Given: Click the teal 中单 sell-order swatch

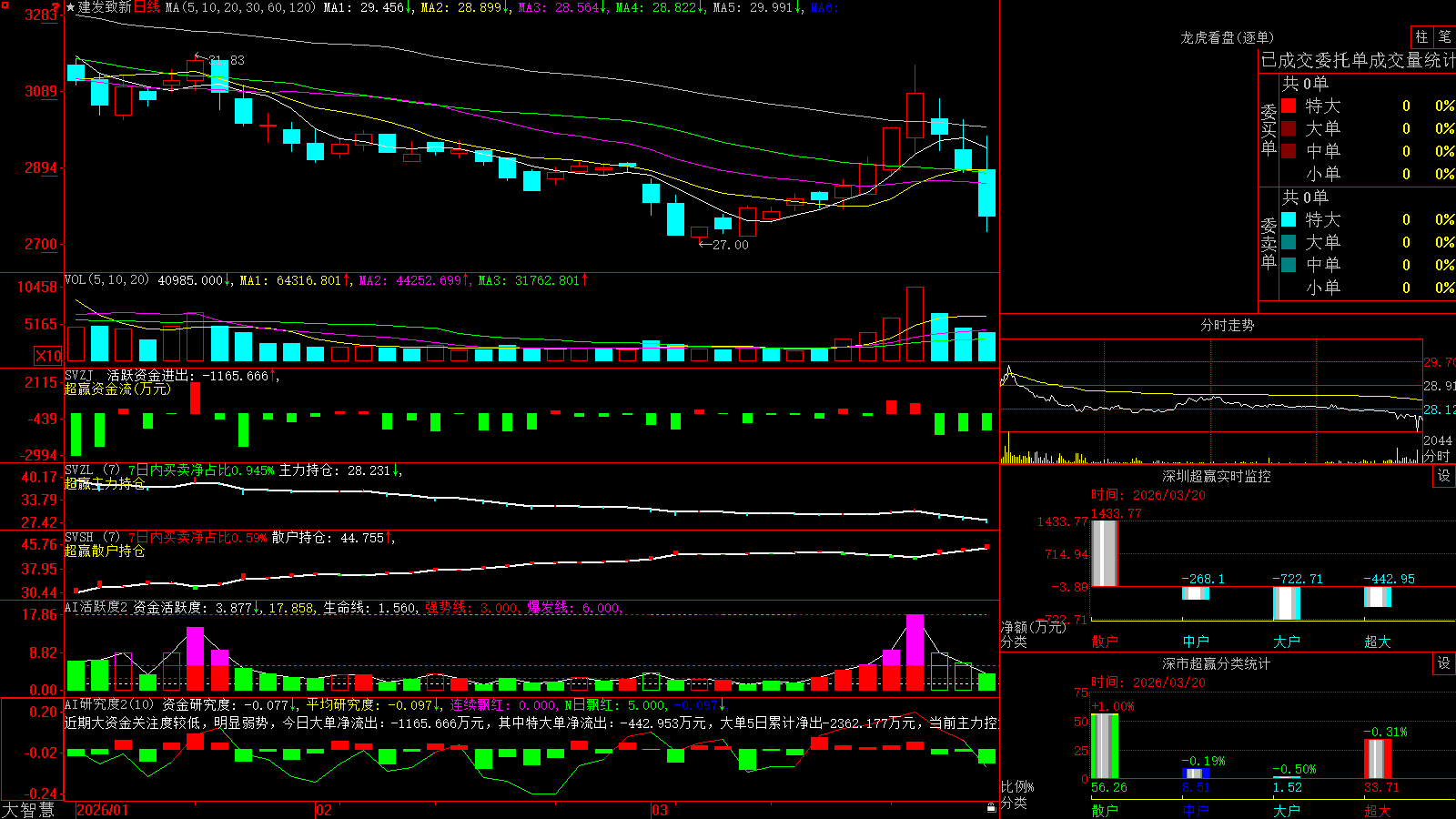Looking at the screenshot, I should (1289, 265).
